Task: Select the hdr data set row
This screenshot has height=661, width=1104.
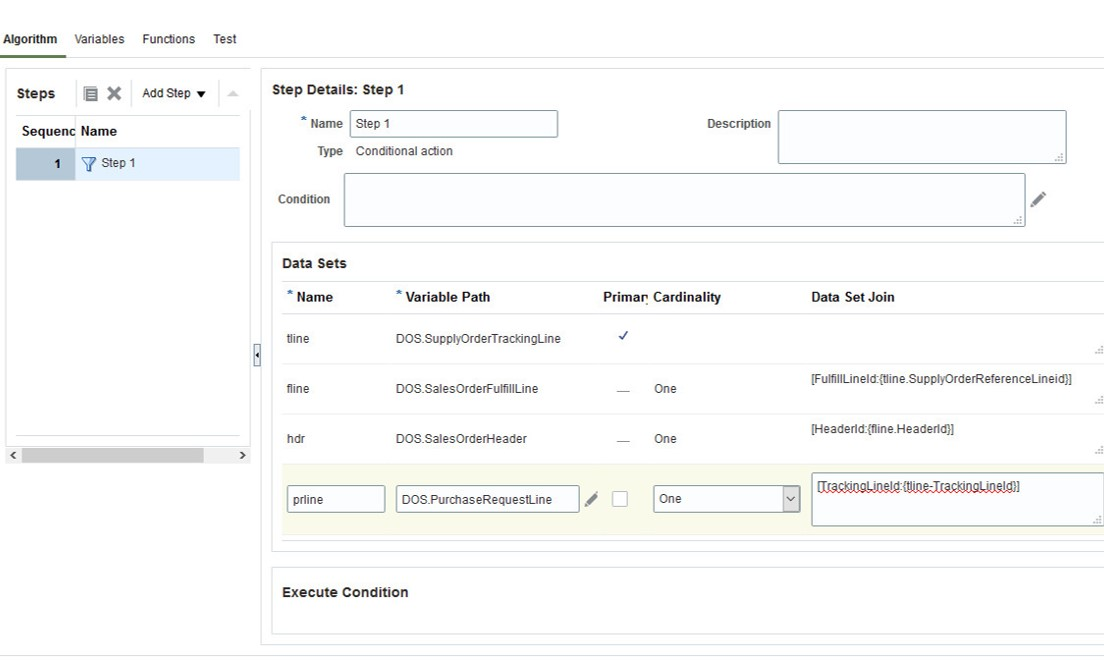Action: point(693,439)
